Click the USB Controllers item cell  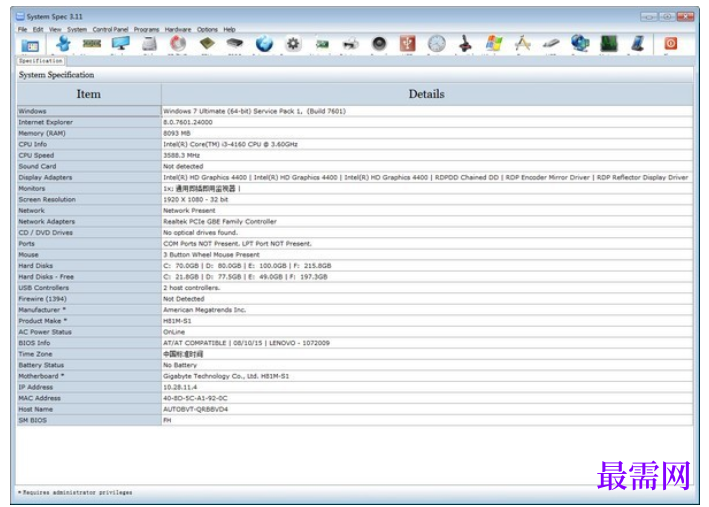(89, 288)
